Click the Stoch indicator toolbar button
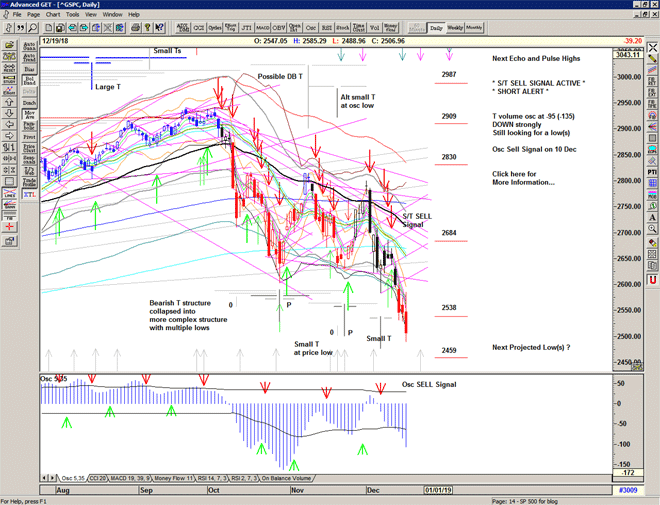 [344, 29]
